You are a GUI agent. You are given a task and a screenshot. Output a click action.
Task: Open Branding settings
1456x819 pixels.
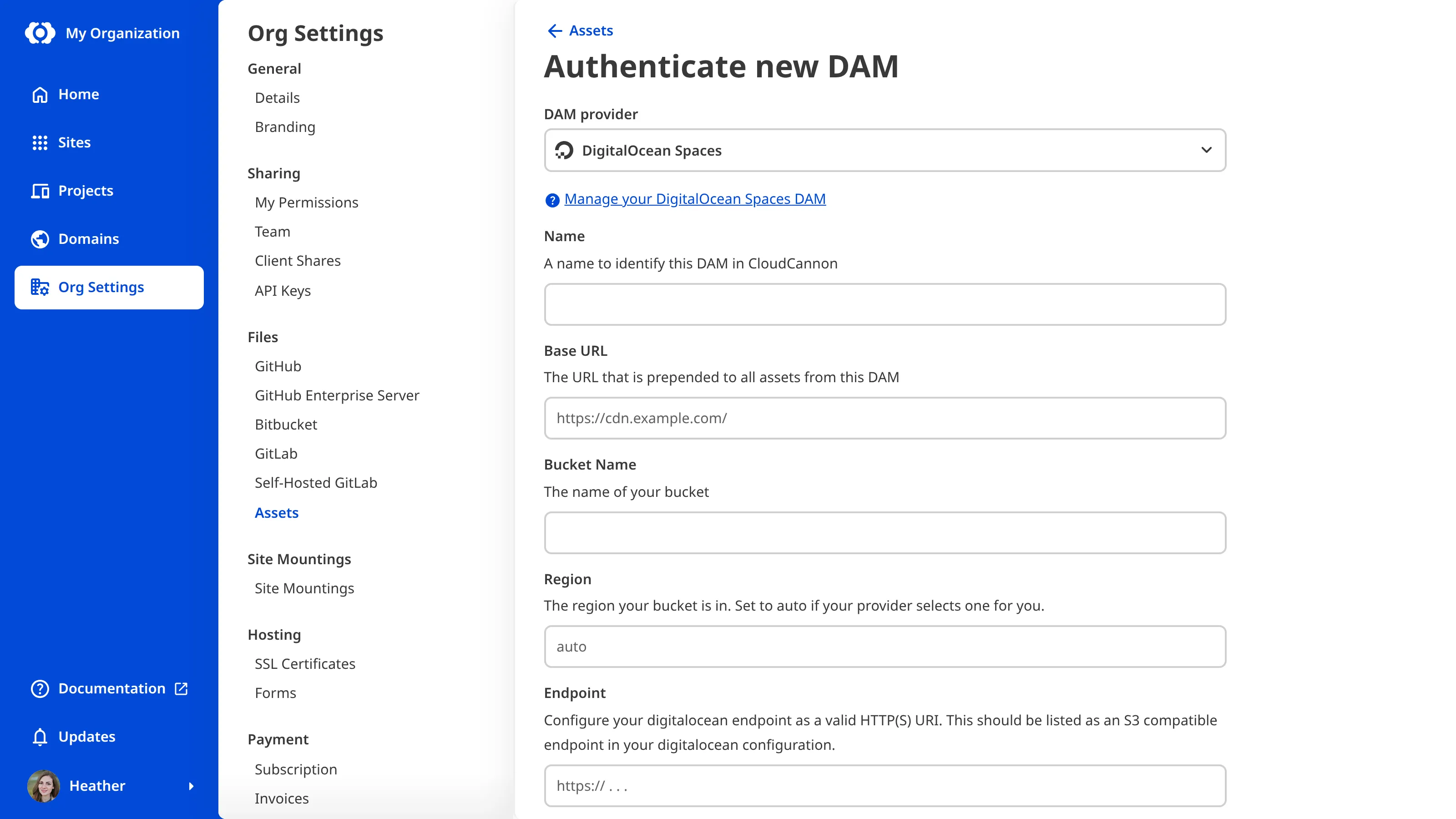285,127
